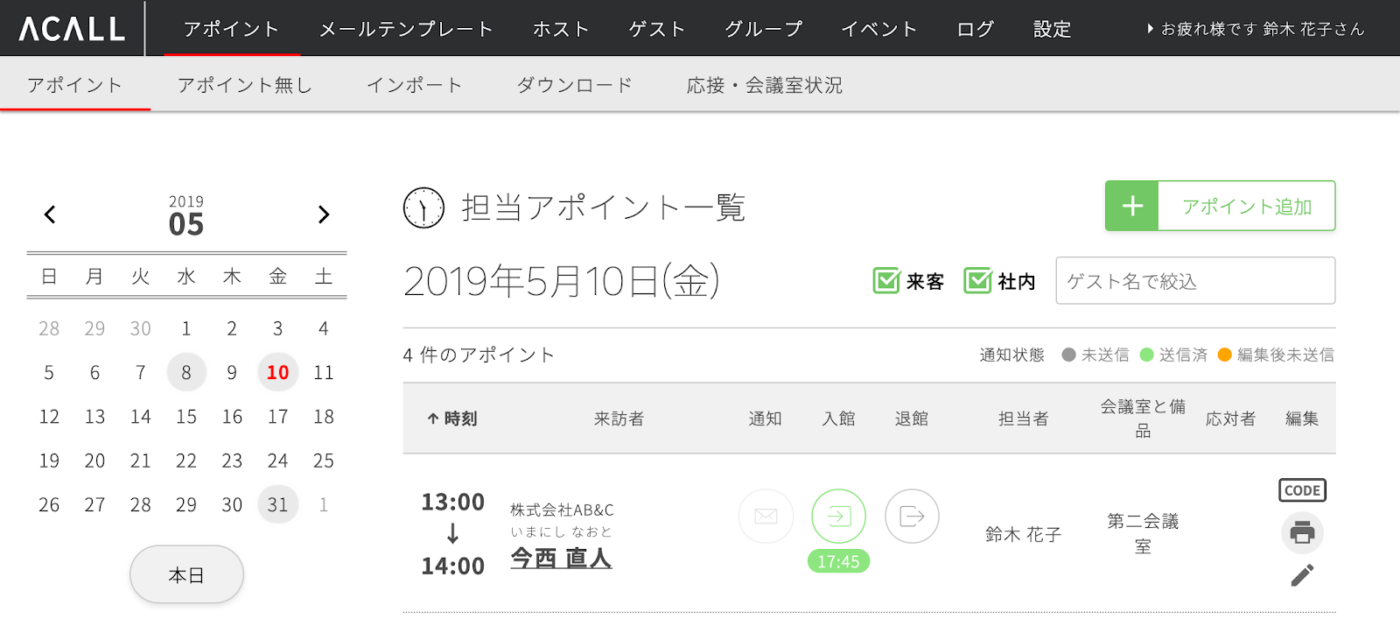
Task: Click the mail notification icon for 今西 直人
Action: click(766, 516)
